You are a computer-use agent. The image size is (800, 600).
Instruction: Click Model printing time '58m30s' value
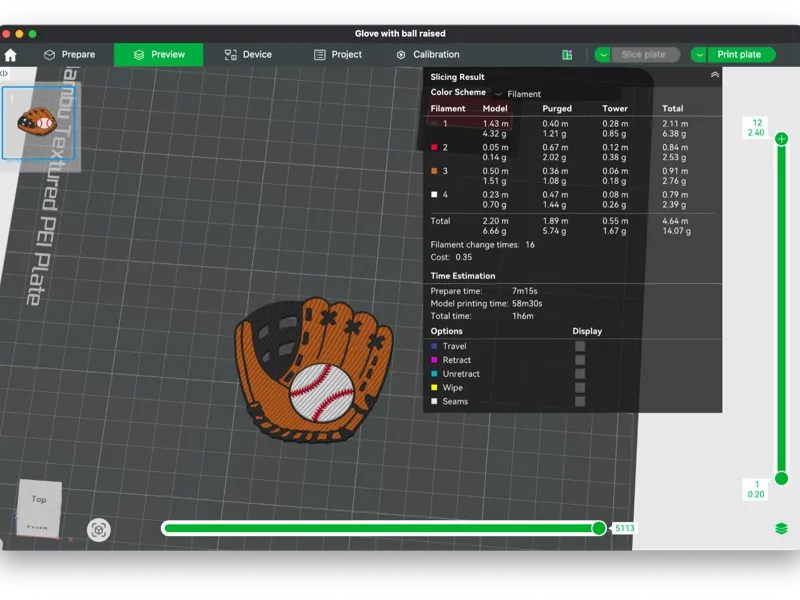527,304
